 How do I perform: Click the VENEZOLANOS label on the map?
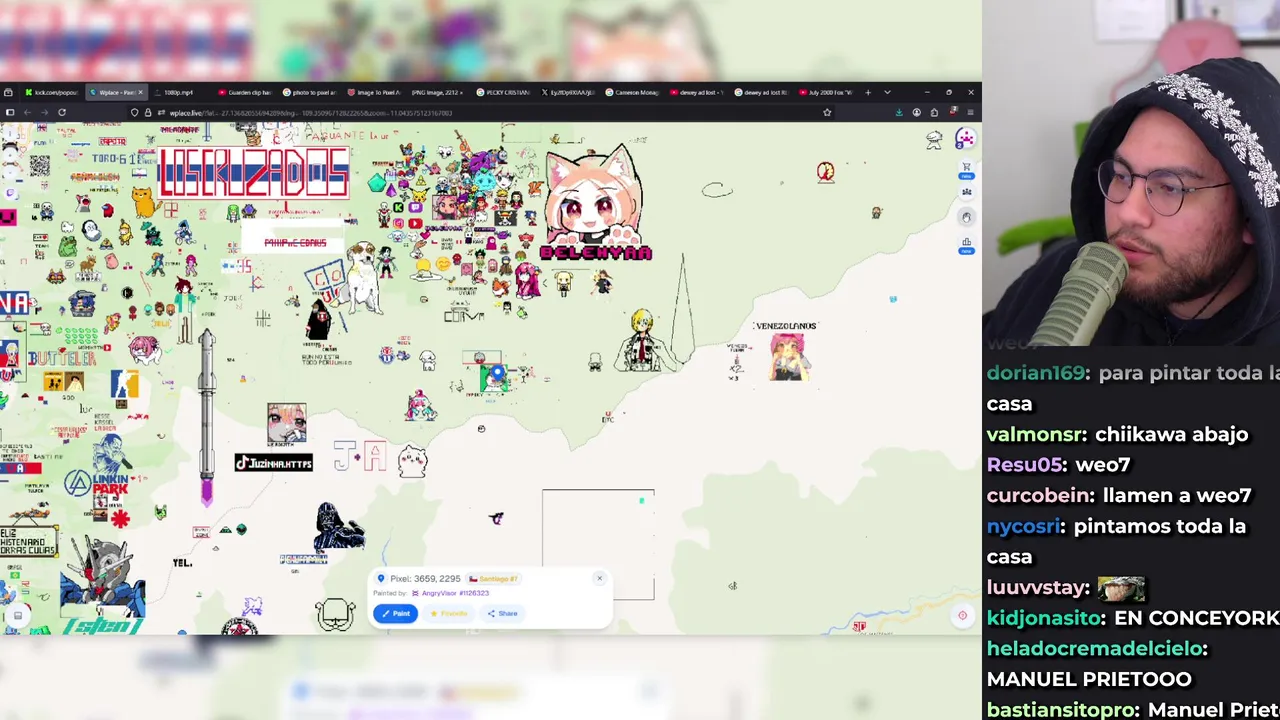tap(785, 326)
